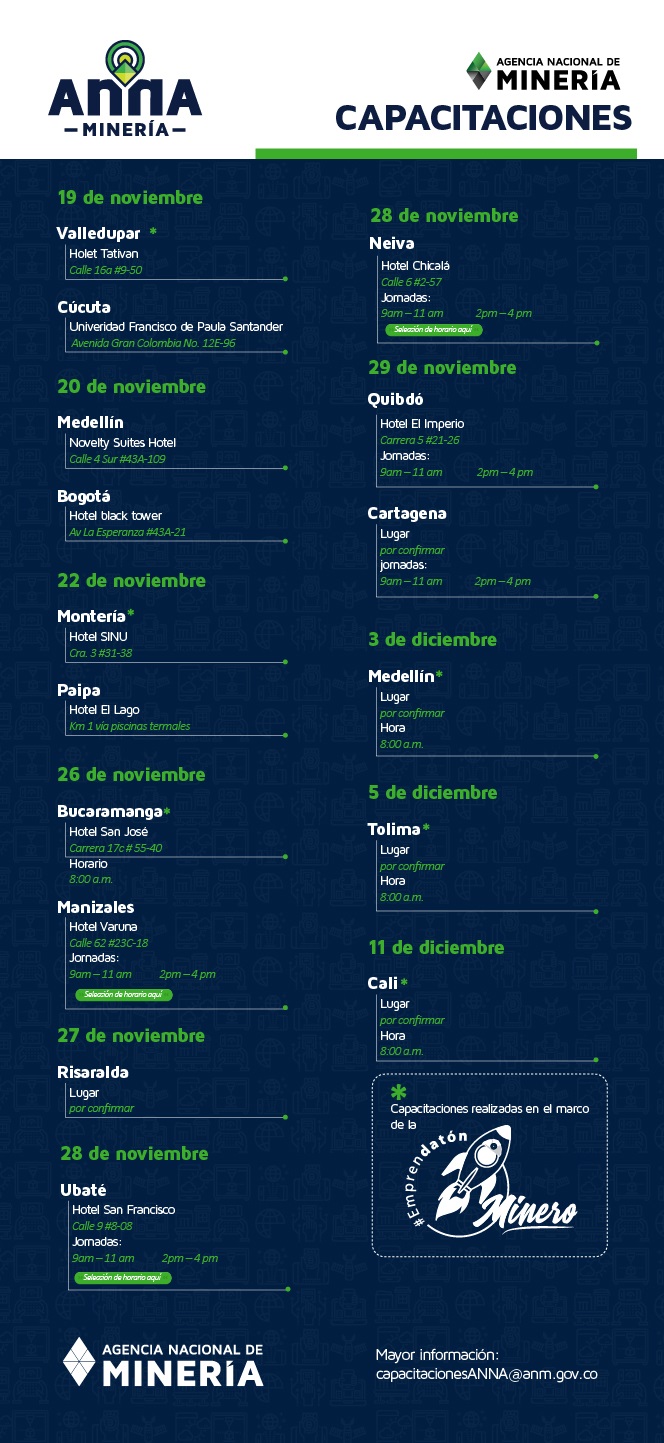Screen dimensions: 664x1443
Task: Click the asterisk beside Cali
Action: [404, 983]
